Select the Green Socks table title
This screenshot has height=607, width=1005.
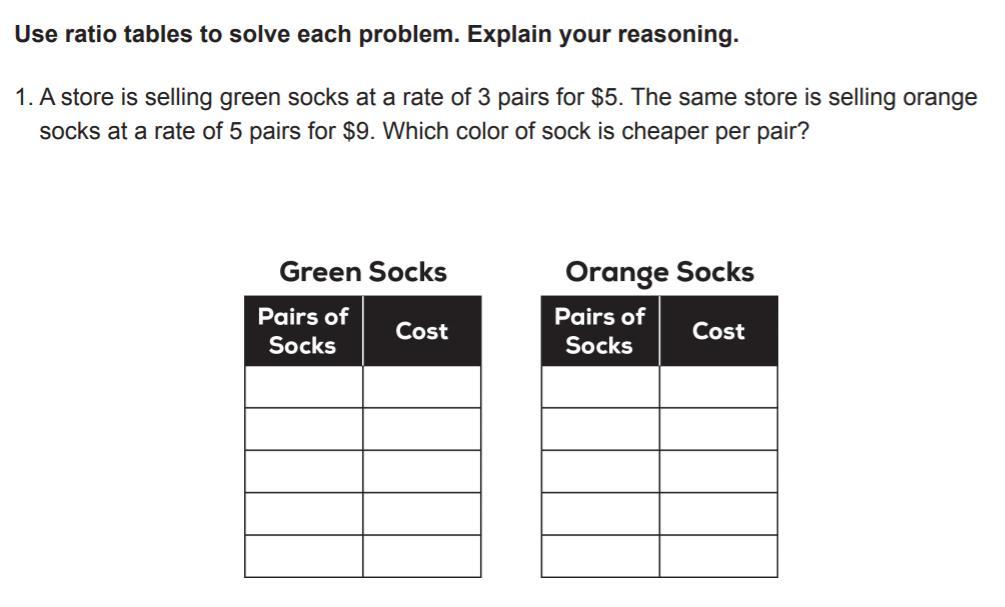(x=363, y=272)
